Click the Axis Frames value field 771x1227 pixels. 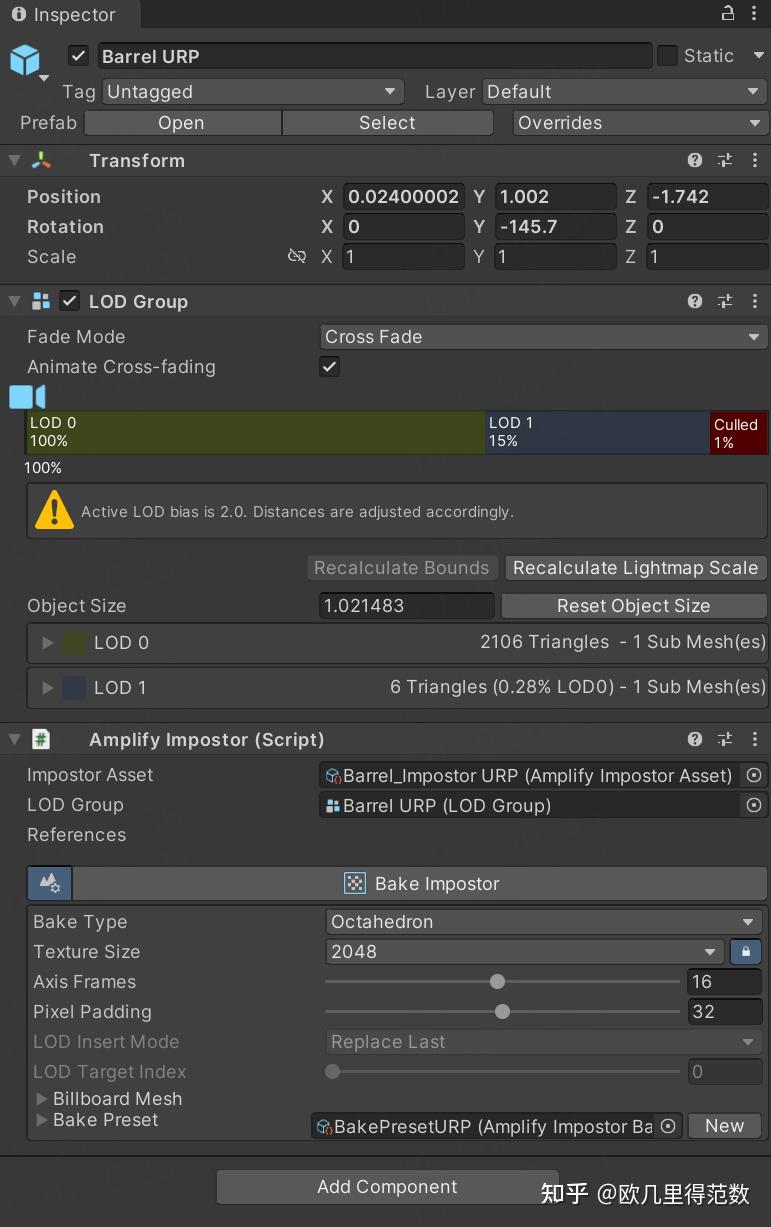coord(725,981)
